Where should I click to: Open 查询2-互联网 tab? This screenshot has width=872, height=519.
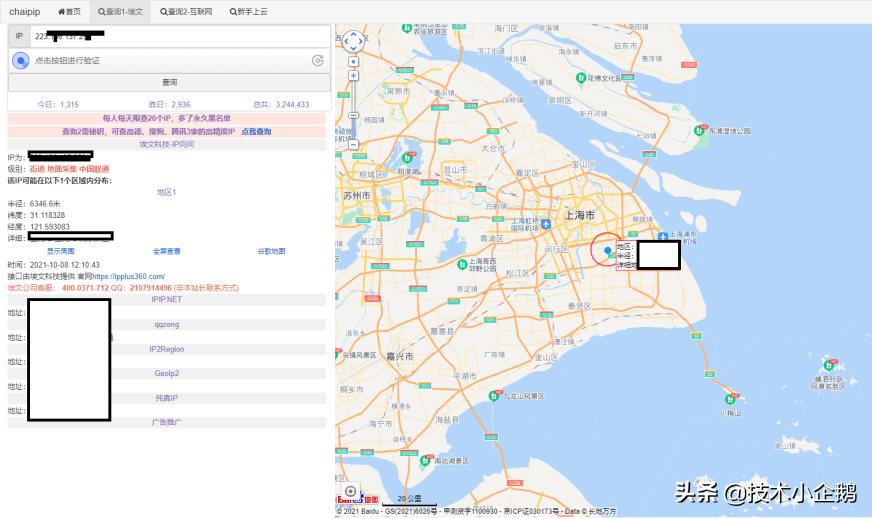186,11
